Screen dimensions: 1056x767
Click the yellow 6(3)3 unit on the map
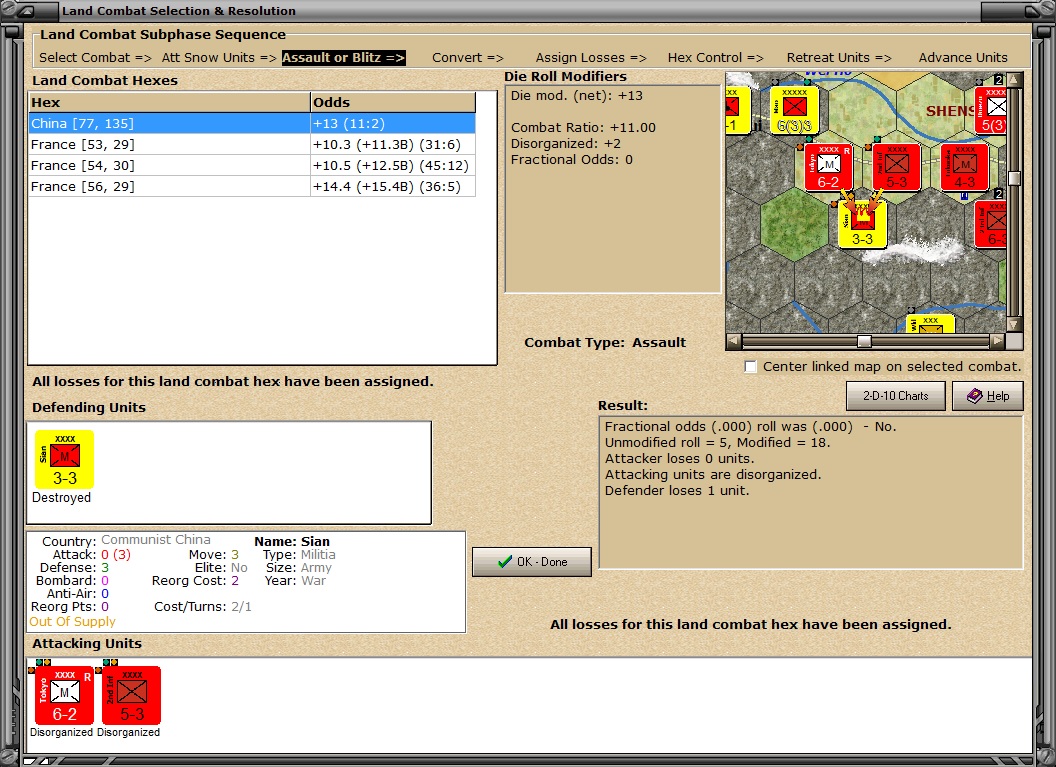pyautogui.click(x=794, y=110)
